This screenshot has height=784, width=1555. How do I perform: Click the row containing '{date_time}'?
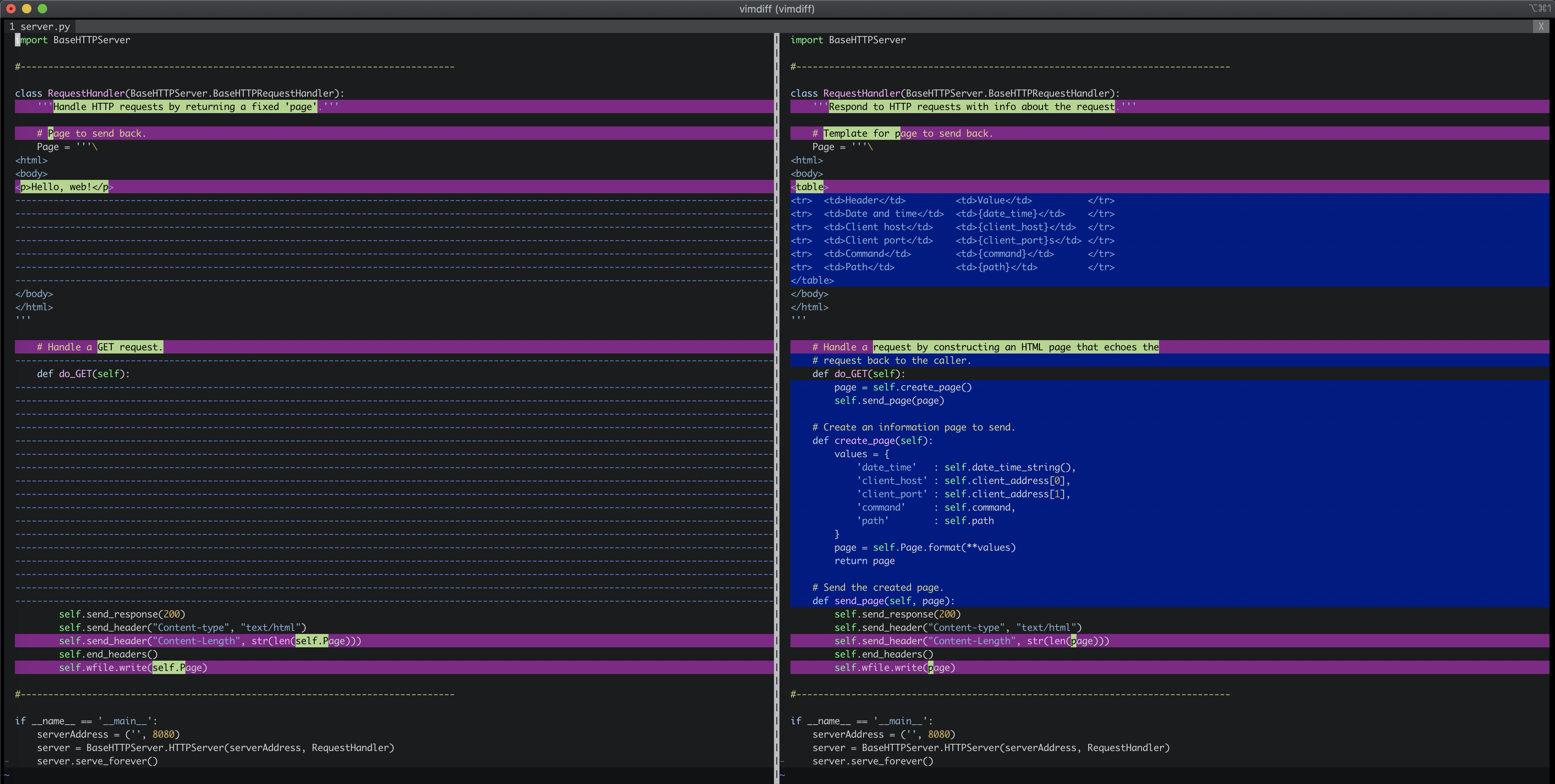point(953,214)
